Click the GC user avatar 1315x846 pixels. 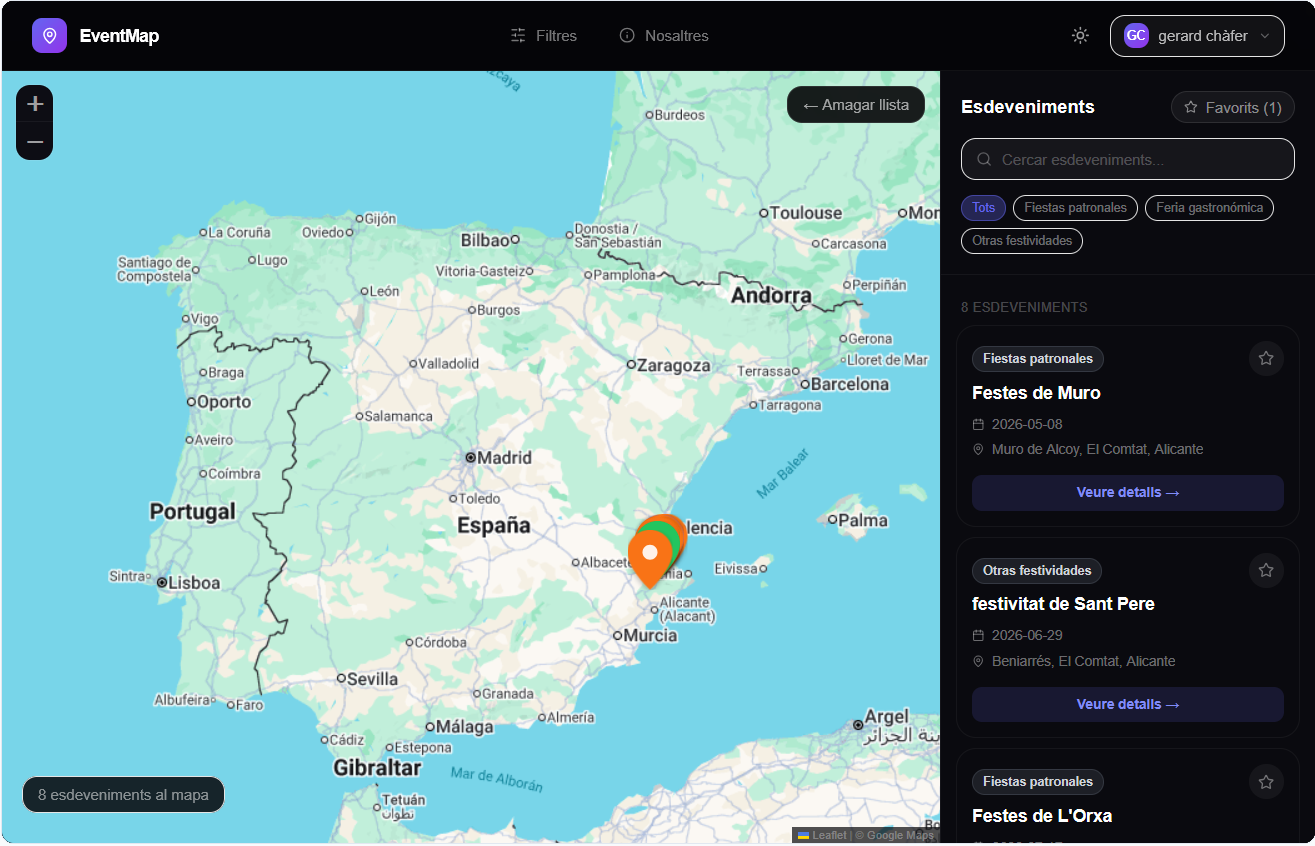[x=1136, y=36]
